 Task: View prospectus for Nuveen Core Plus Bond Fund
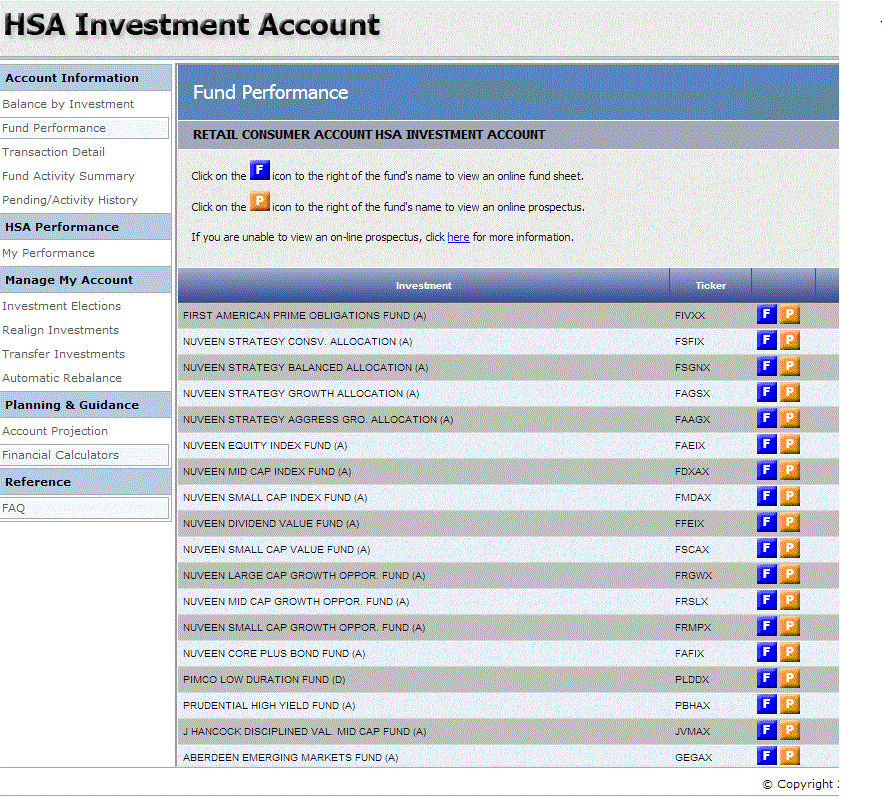click(790, 652)
